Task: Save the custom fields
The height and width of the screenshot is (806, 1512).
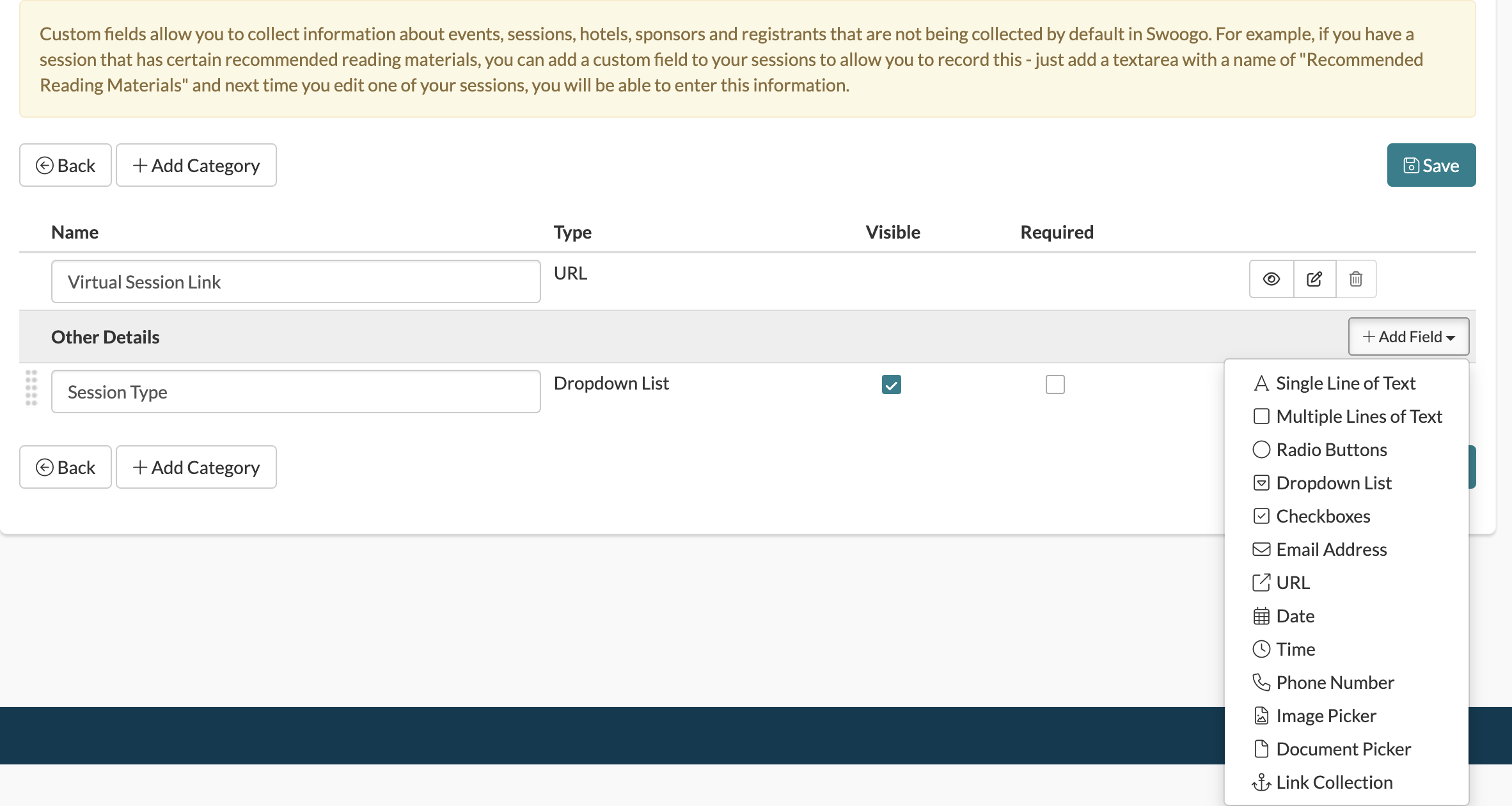Action: pos(1431,165)
